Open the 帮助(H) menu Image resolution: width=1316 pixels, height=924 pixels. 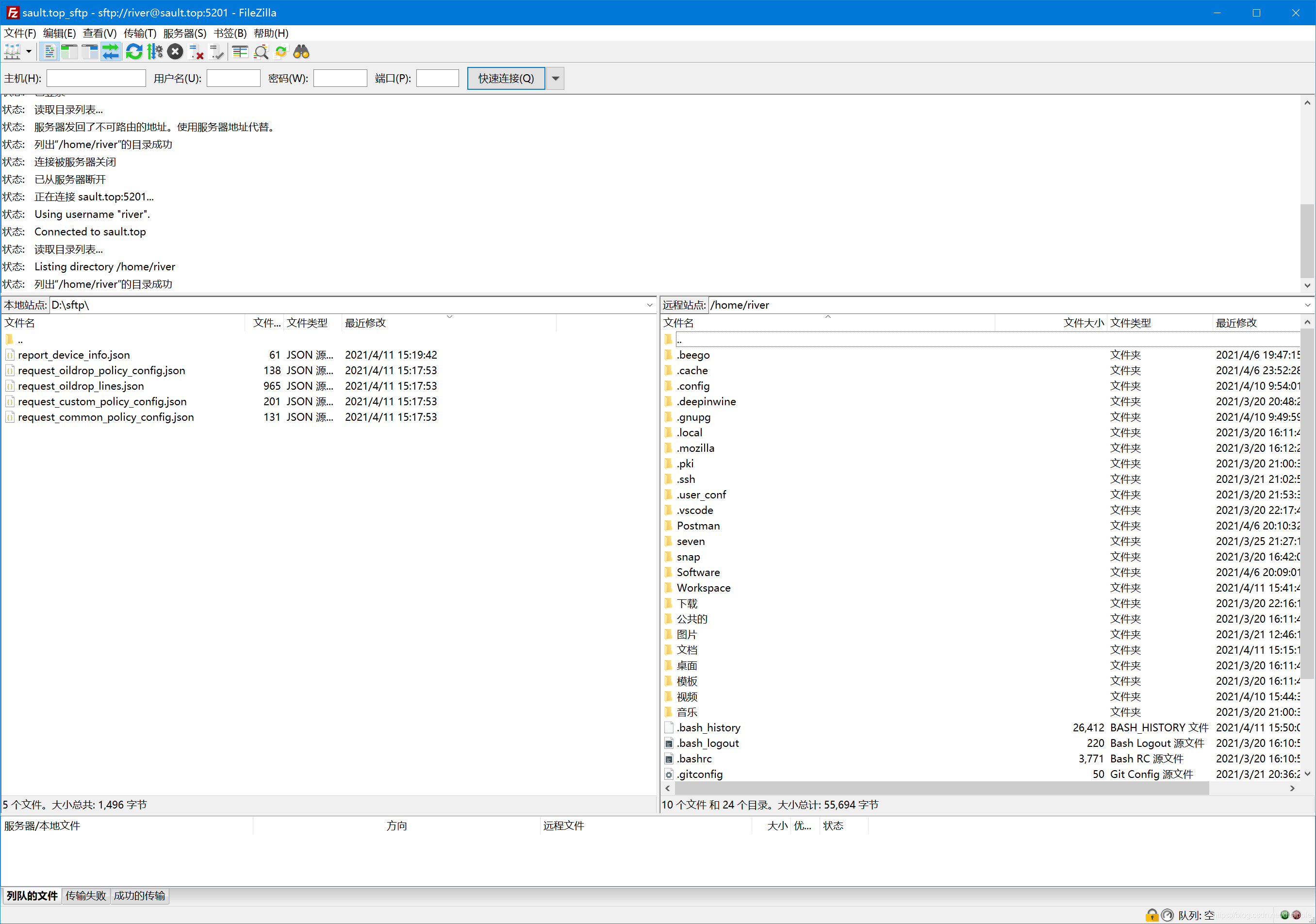point(271,33)
